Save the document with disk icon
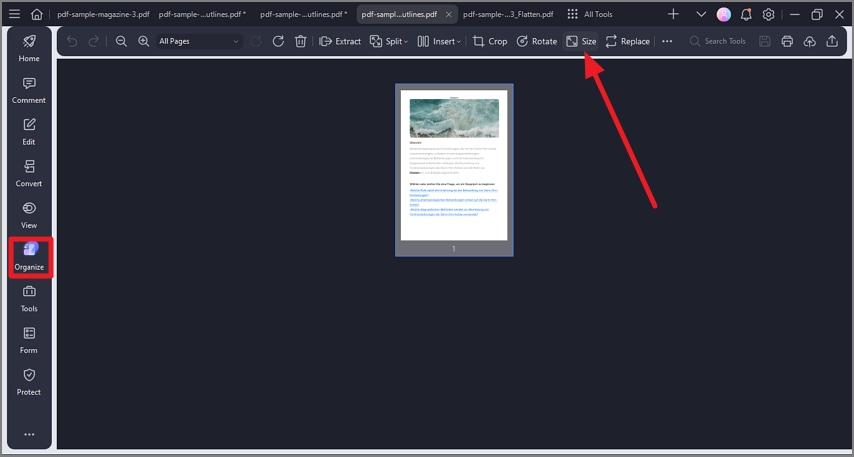 point(765,41)
